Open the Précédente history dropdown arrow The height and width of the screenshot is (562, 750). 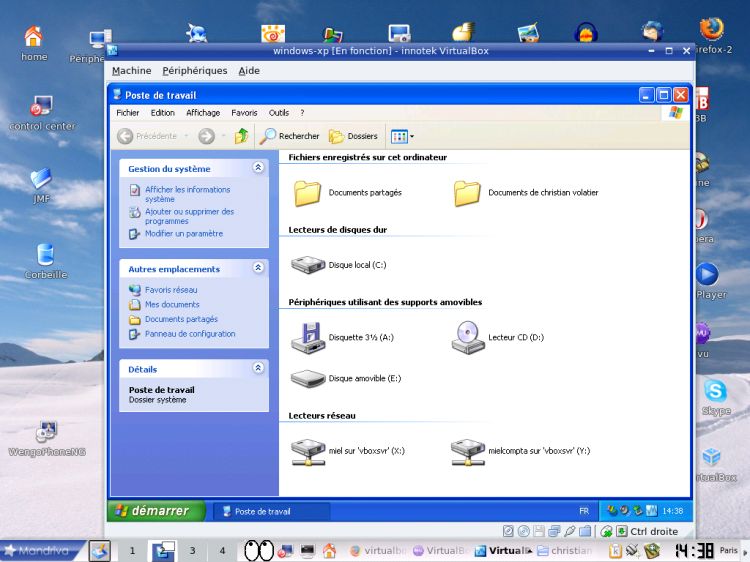tap(187, 136)
